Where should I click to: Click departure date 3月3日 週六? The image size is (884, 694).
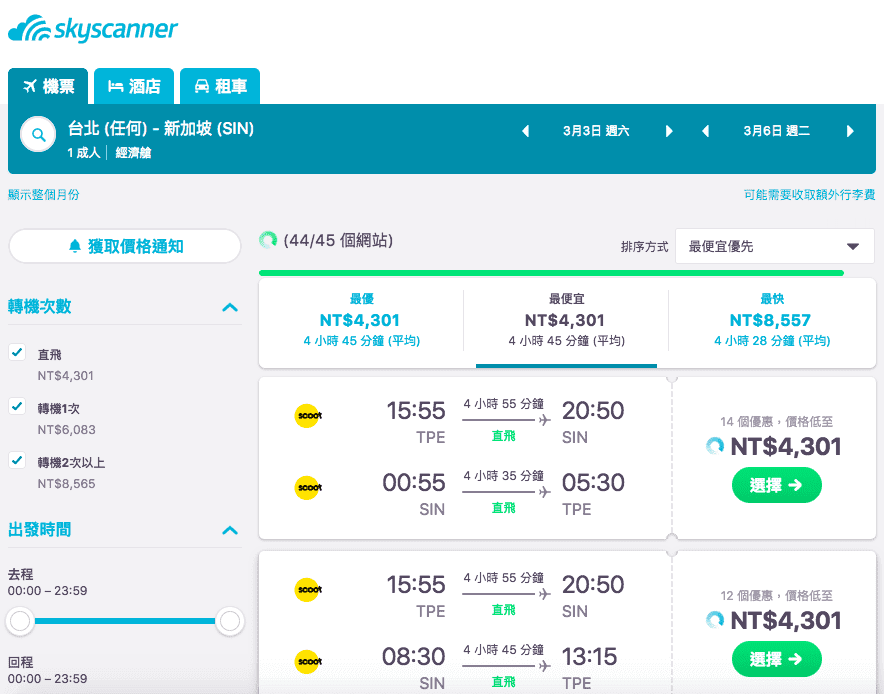tap(596, 131)
